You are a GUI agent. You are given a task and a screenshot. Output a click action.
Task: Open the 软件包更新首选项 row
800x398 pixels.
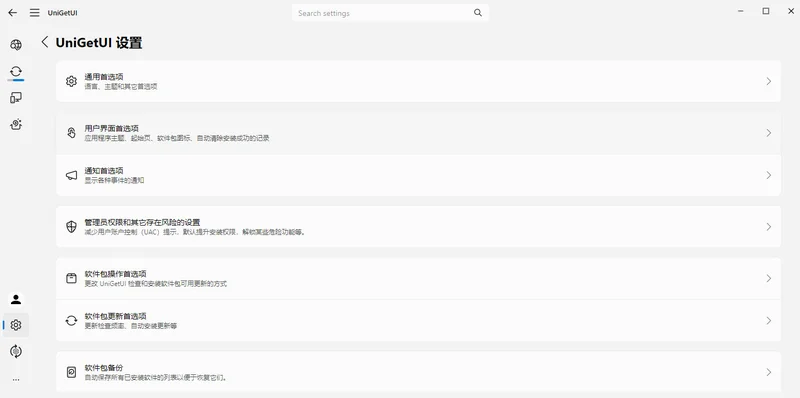[x=418, y=320]
